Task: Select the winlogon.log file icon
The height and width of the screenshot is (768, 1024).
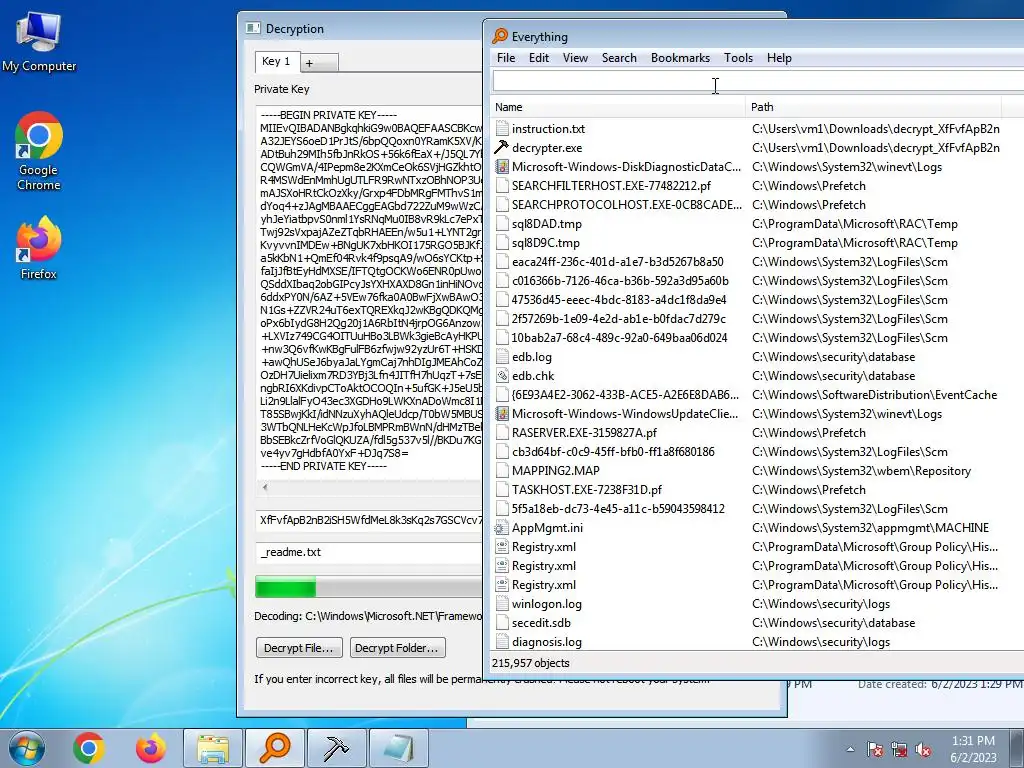Action: [502, 604]
